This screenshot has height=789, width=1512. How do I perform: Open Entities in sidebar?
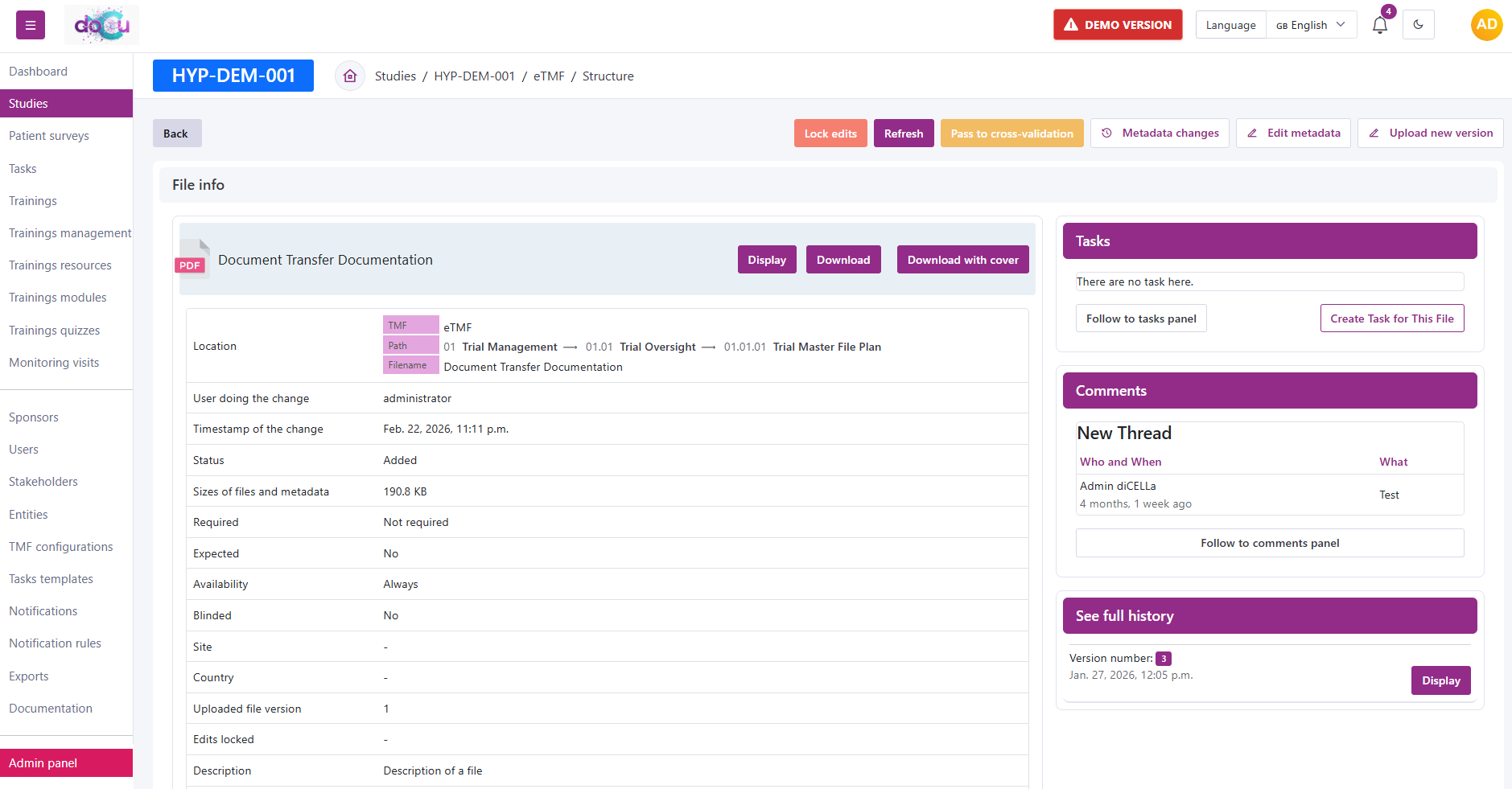click(x=66, y=515)
